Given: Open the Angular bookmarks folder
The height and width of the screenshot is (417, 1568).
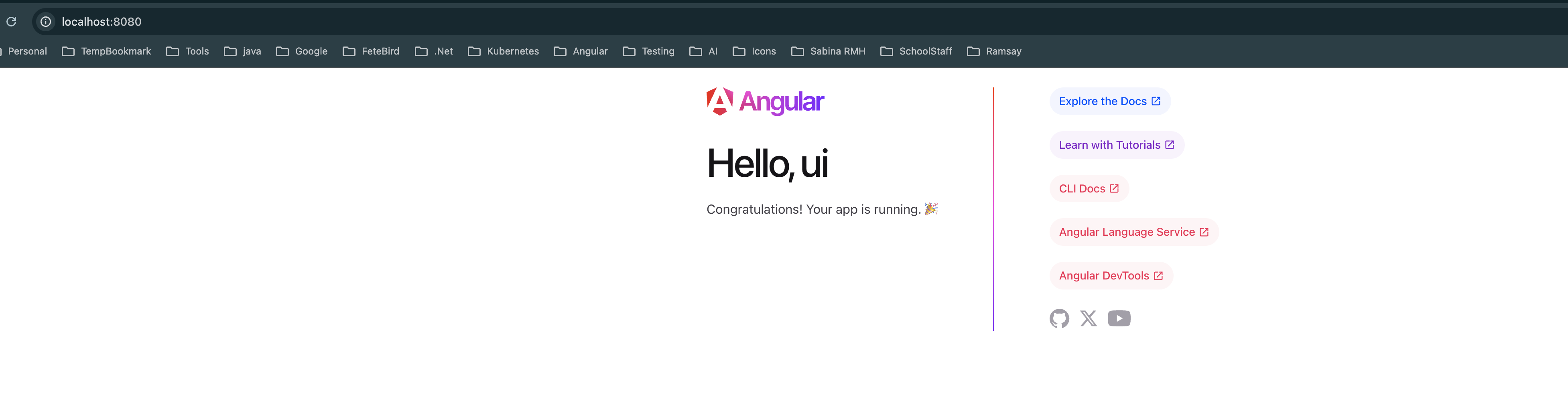Looking at the screenshot, I should click(581, 51).
